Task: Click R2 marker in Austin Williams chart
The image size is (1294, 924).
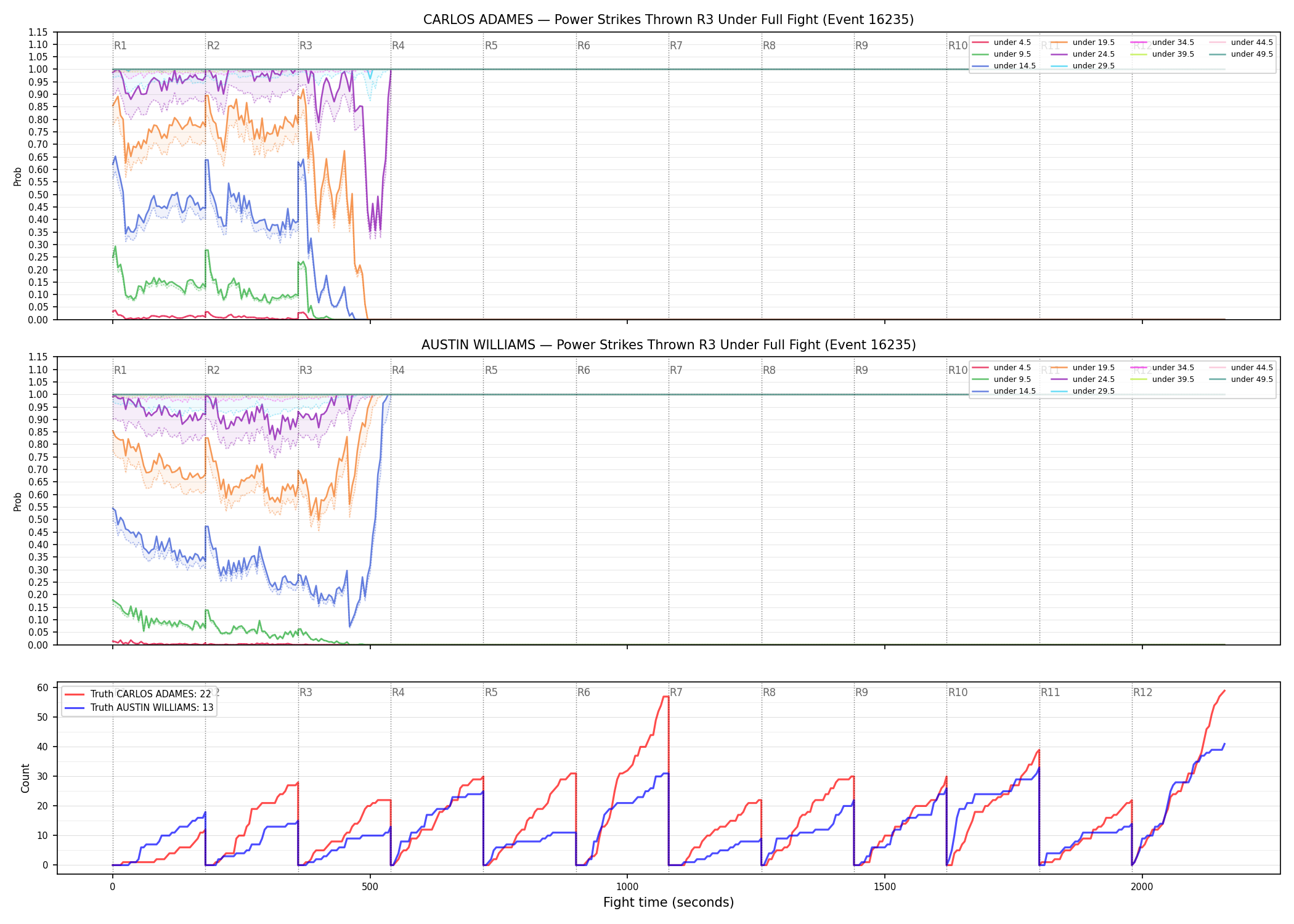Action: coord(213,370)
